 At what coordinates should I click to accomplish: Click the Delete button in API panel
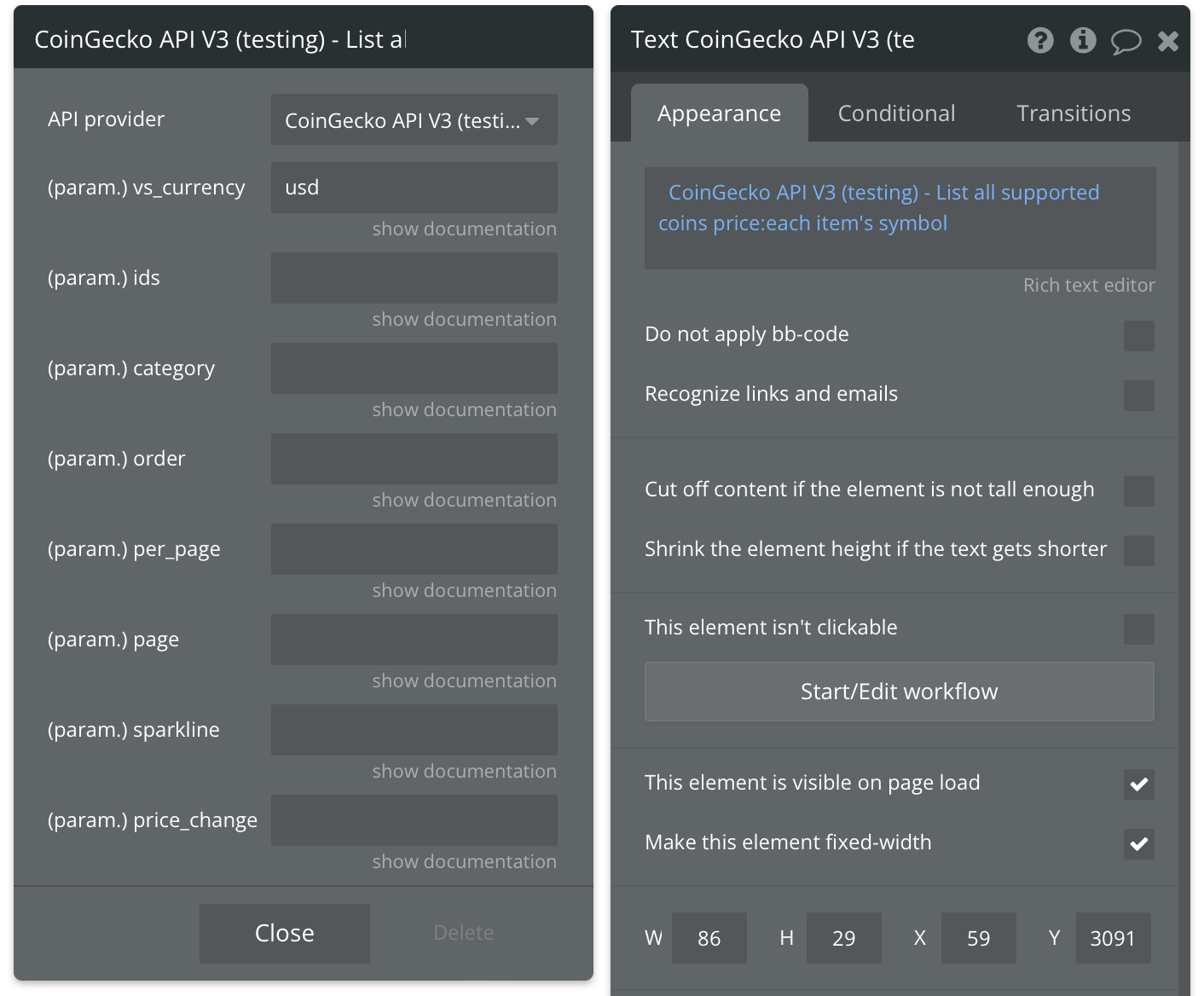(464, 933)
